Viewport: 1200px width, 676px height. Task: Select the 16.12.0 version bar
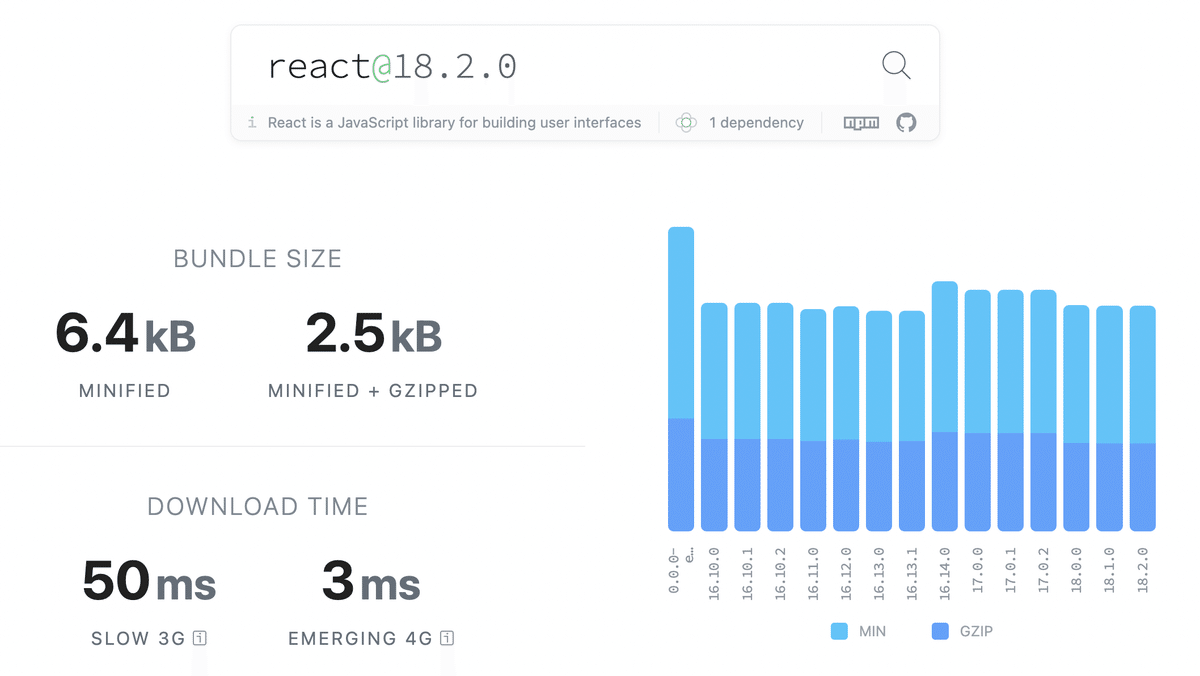pos(846,418)
